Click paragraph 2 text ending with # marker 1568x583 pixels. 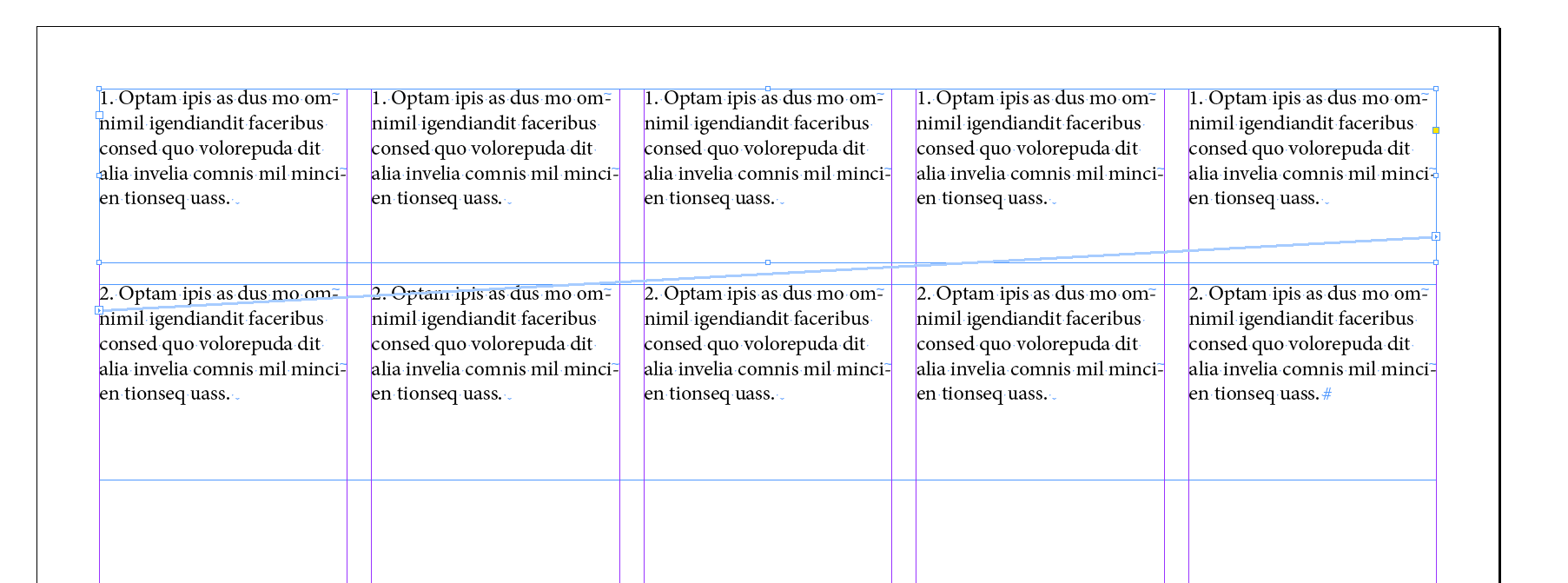coord(1312,344)
